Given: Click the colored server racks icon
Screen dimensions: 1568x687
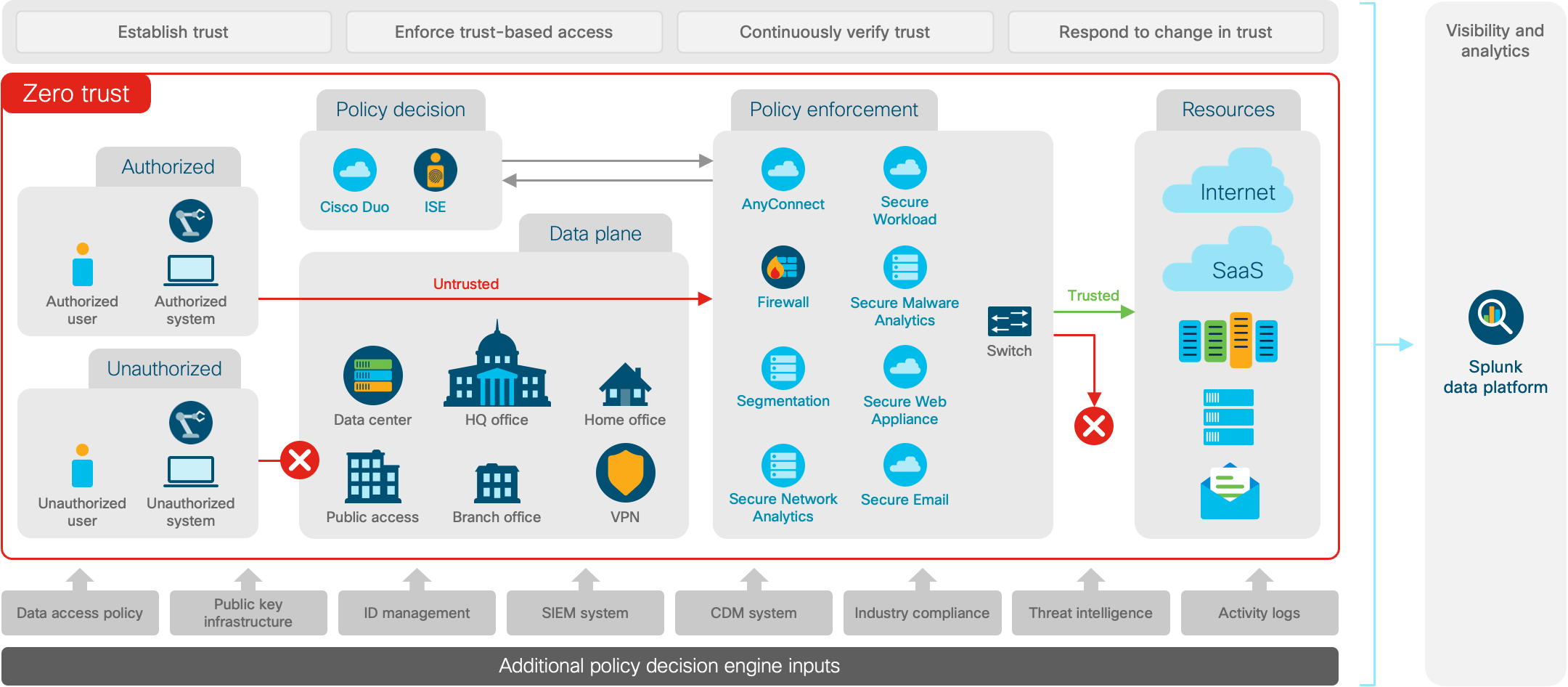Looking at the screenshot, I should (1228, 340).
